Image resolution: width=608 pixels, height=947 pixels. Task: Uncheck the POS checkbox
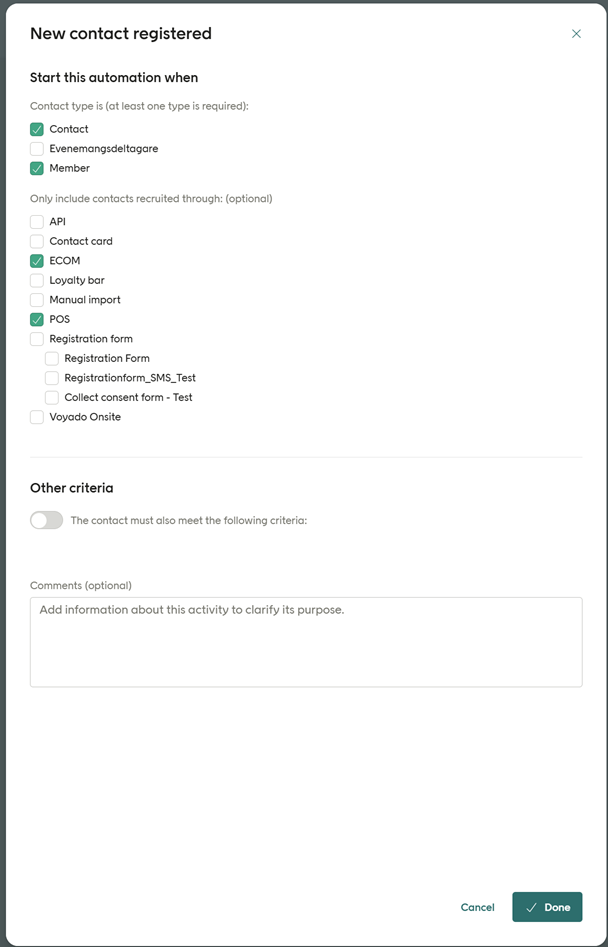tap(37, 319)
